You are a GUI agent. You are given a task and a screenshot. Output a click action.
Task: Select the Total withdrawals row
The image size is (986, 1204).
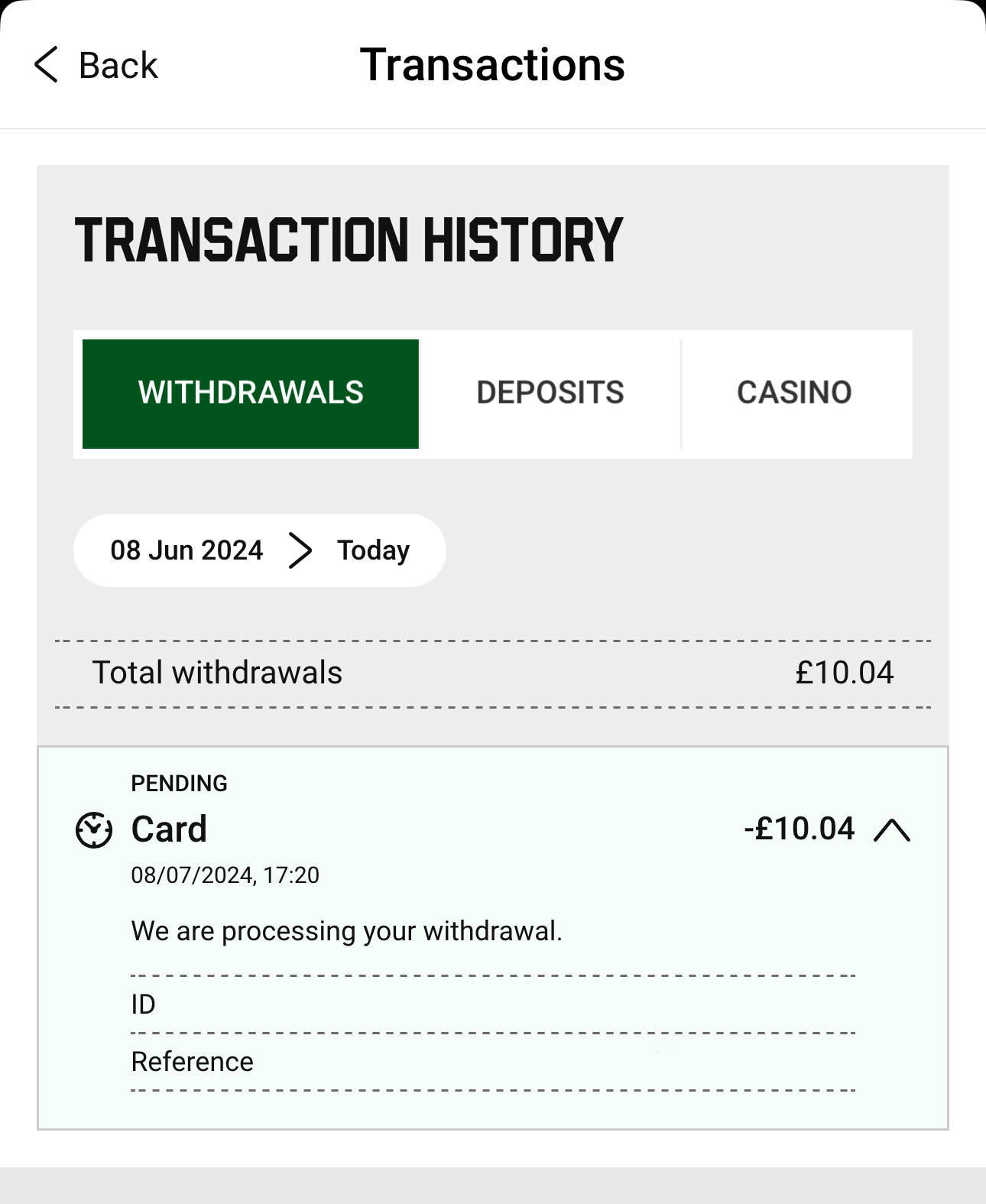493,673
